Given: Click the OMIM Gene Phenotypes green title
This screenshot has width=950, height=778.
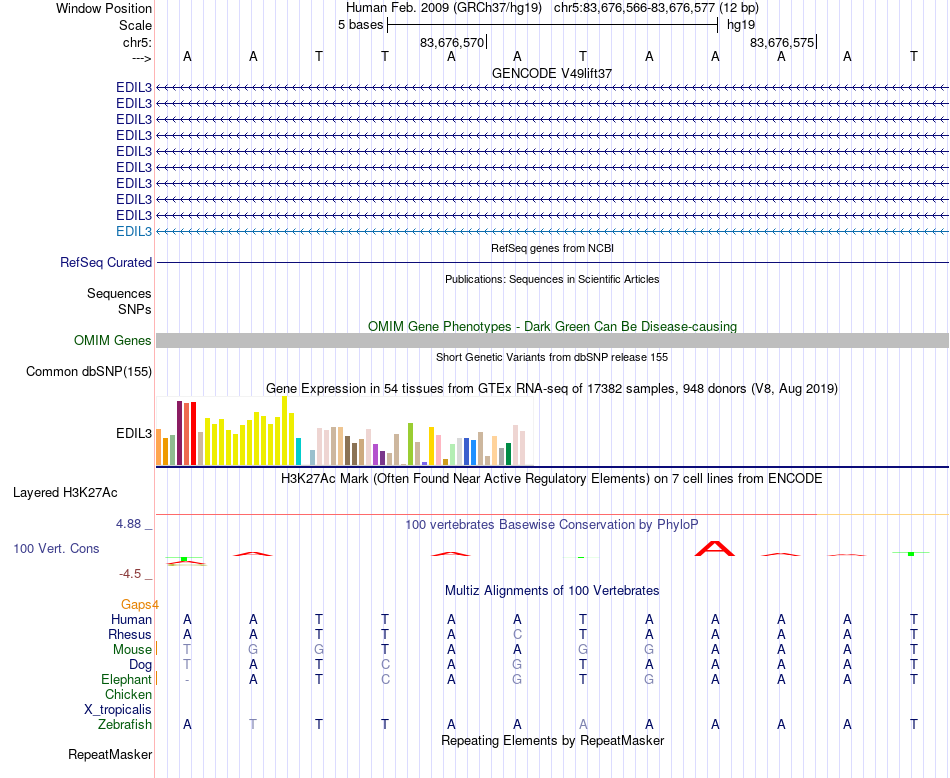Looking at the screenshot, I should [553, 327].
